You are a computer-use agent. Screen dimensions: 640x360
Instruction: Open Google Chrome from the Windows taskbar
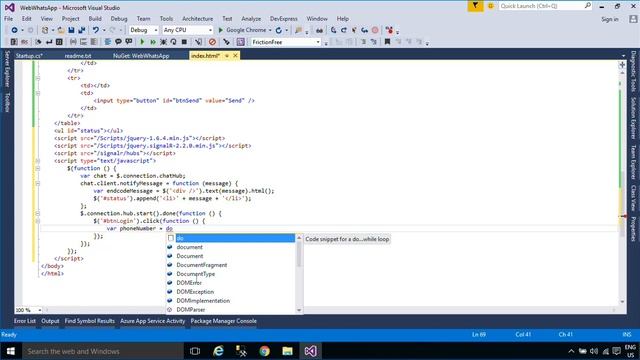[264, 351]
